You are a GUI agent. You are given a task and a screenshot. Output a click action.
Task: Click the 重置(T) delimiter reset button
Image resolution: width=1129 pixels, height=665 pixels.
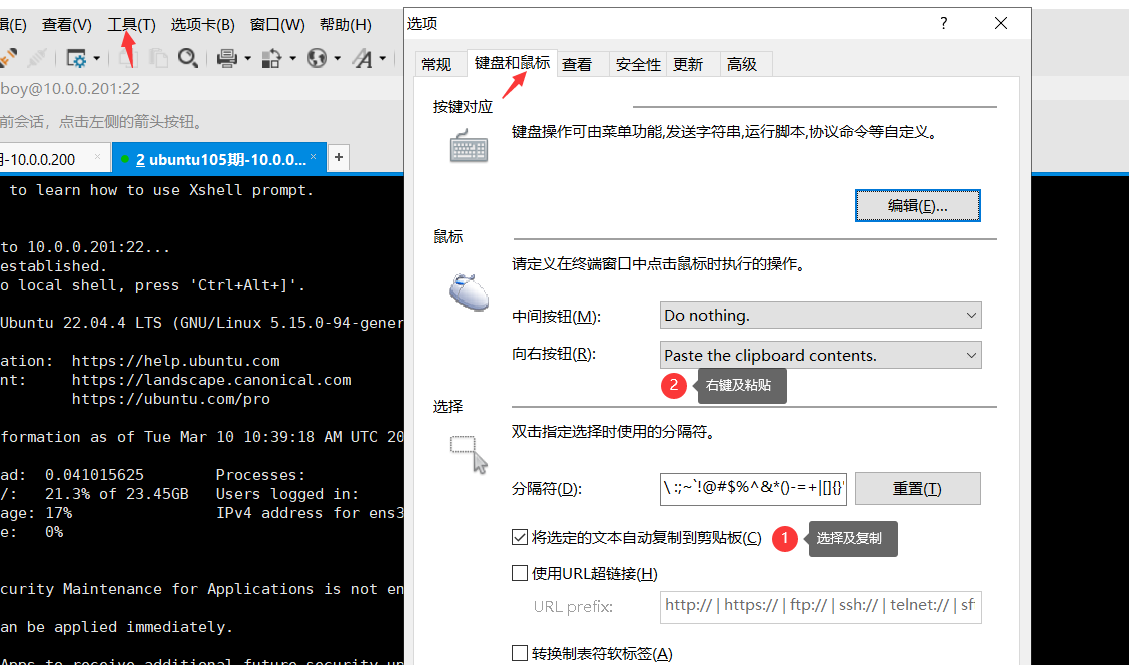coord(917,489)
